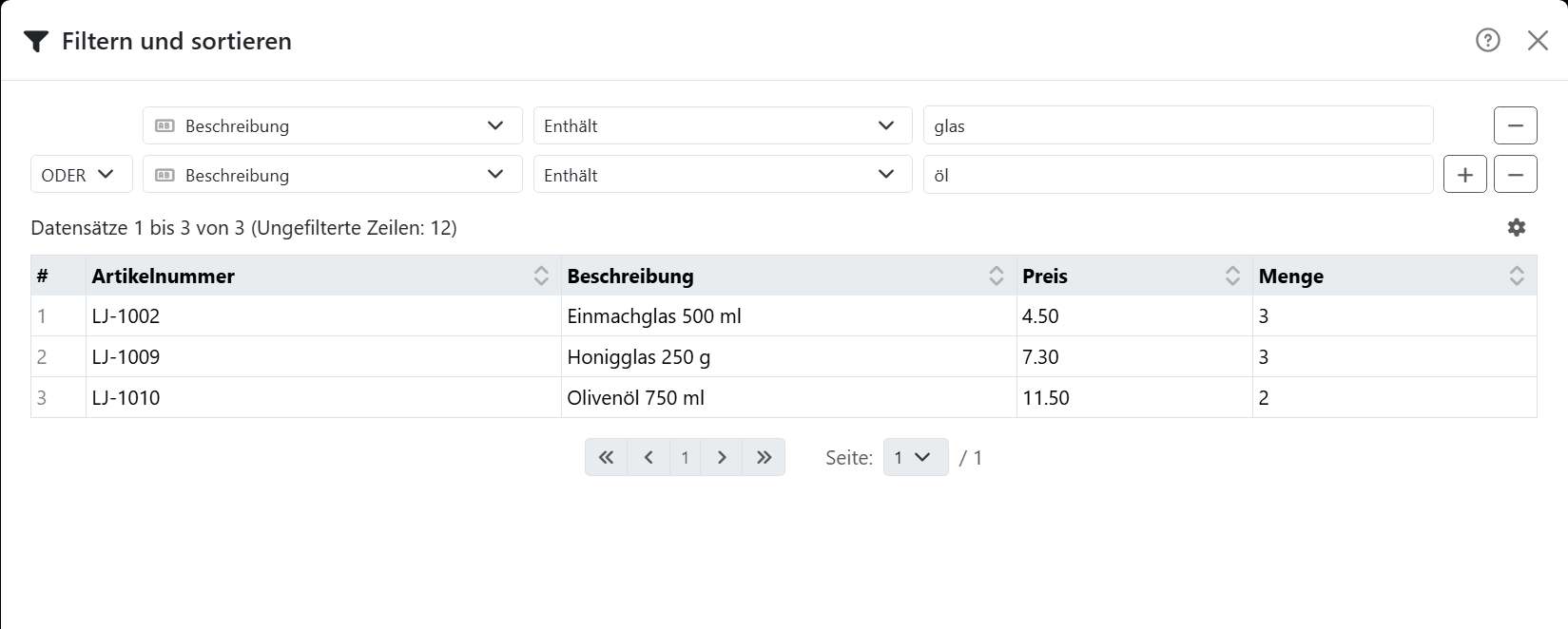Close the Filtern und sortieren dialog
The image size is (1568, 629).
coord(1538,40)
